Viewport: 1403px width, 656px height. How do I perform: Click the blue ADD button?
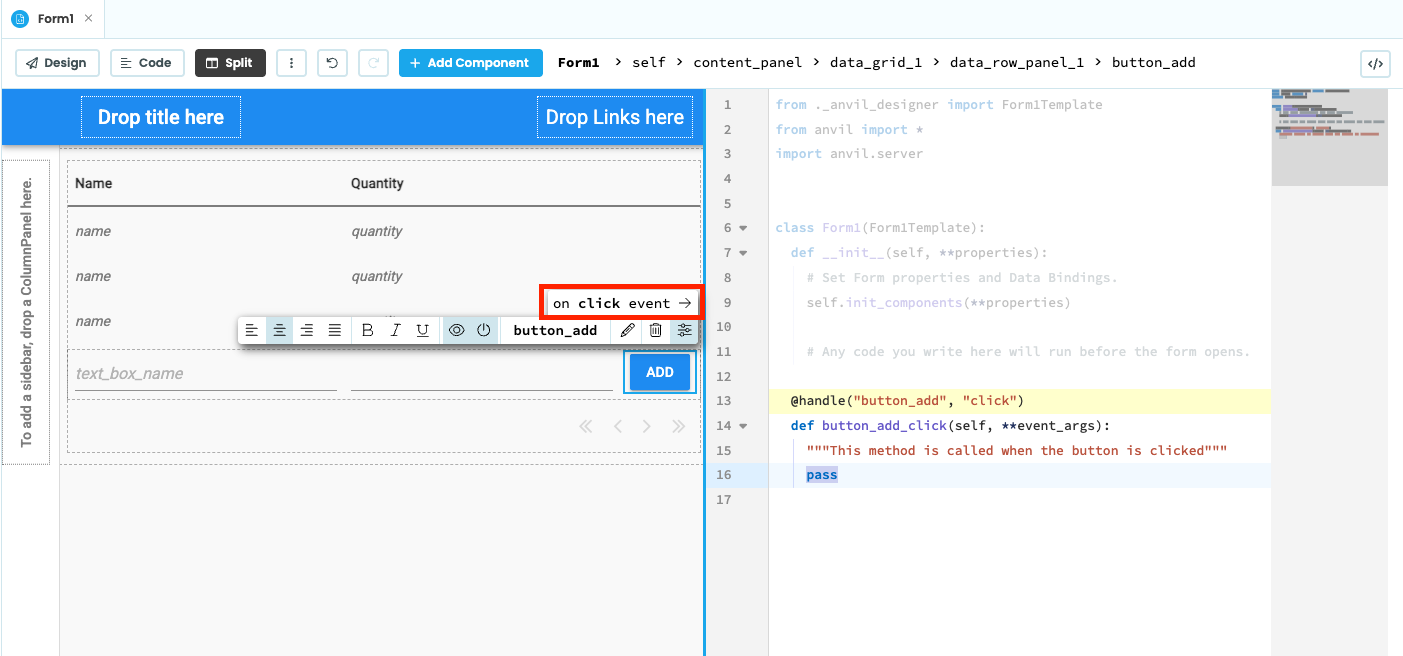point(660,372)
